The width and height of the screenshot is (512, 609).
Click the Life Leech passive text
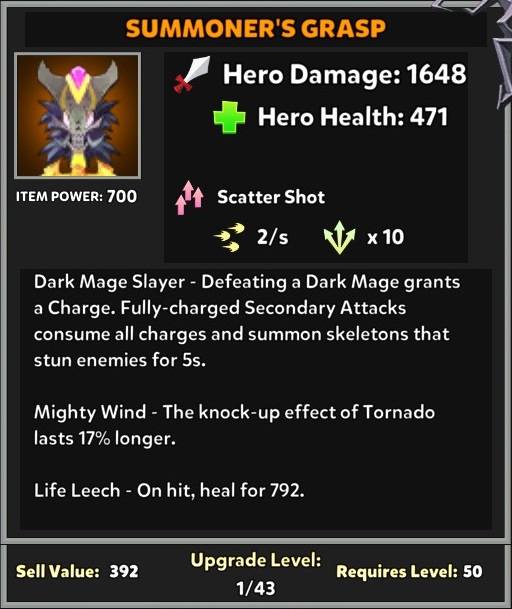[169, 490]
